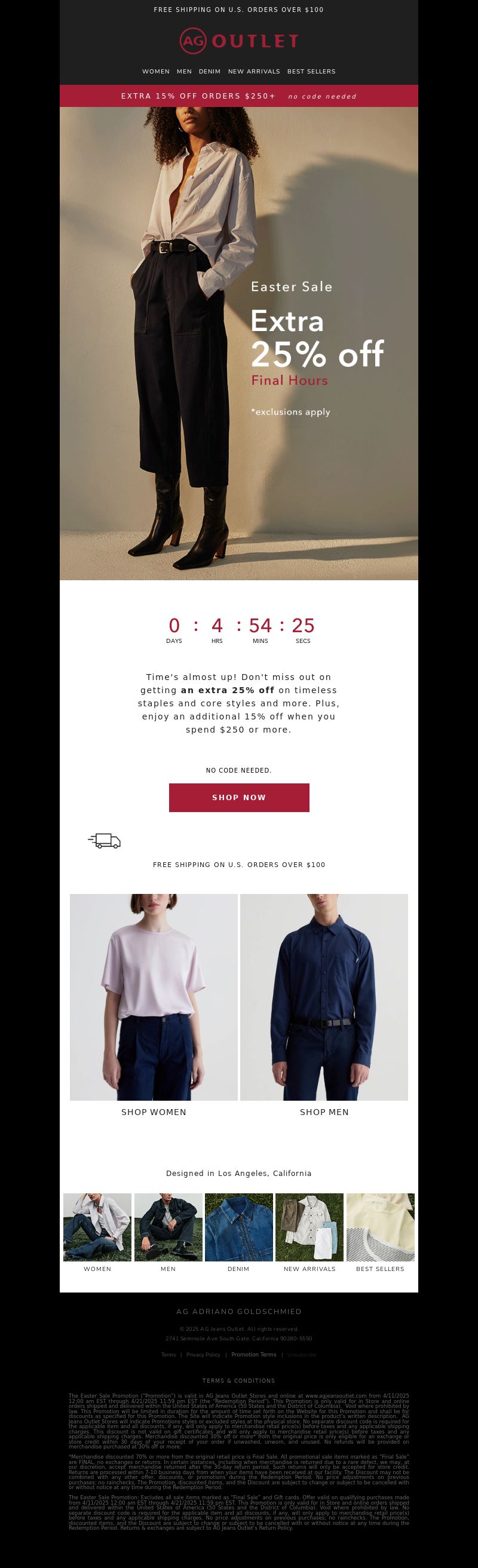Open the Best Sellers category thumbnail
The image size is (478, 1568).
pos(381,1227)
